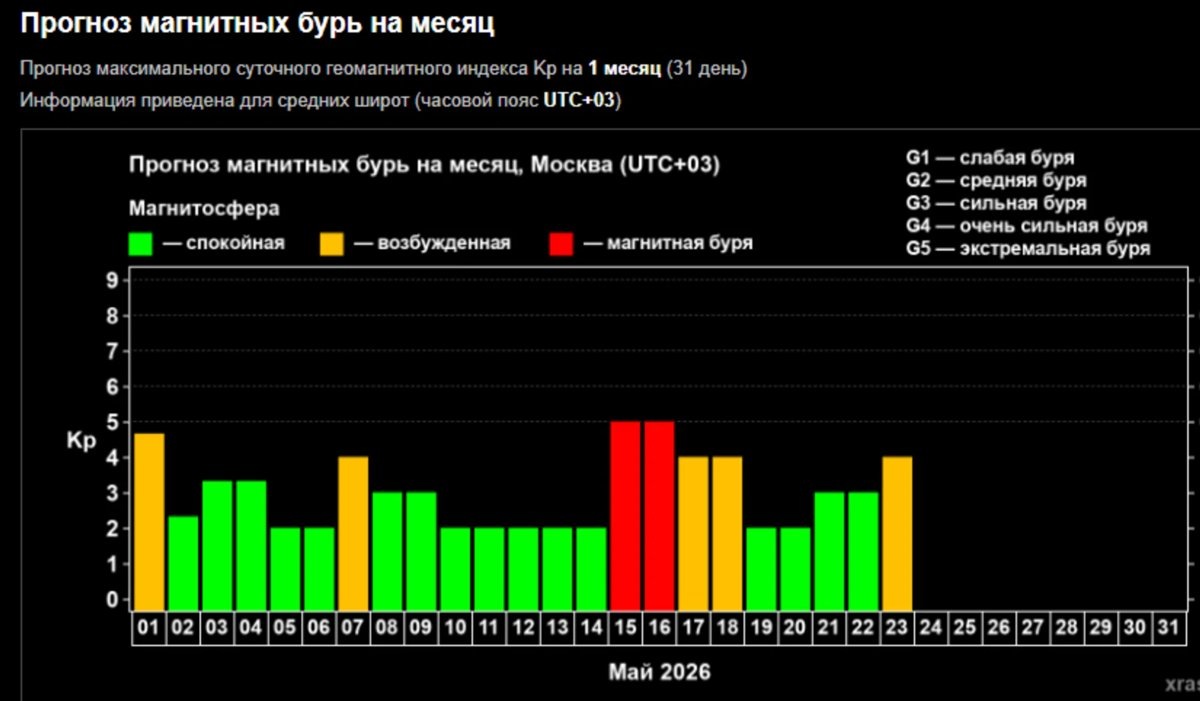Click the Kp value 5 axis tick
Screen dimensions: 1200x701
point(113,422)
